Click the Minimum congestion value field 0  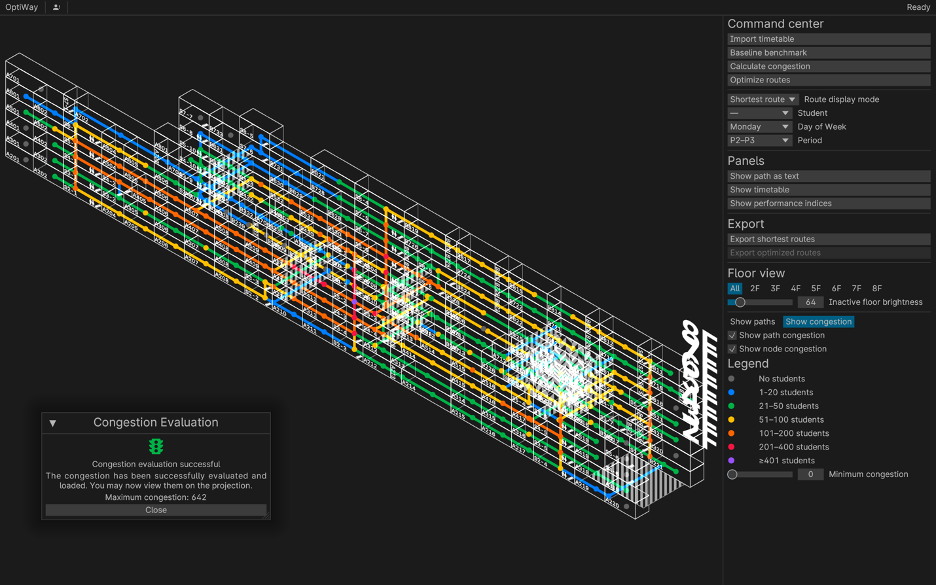(x=810, y=474)
